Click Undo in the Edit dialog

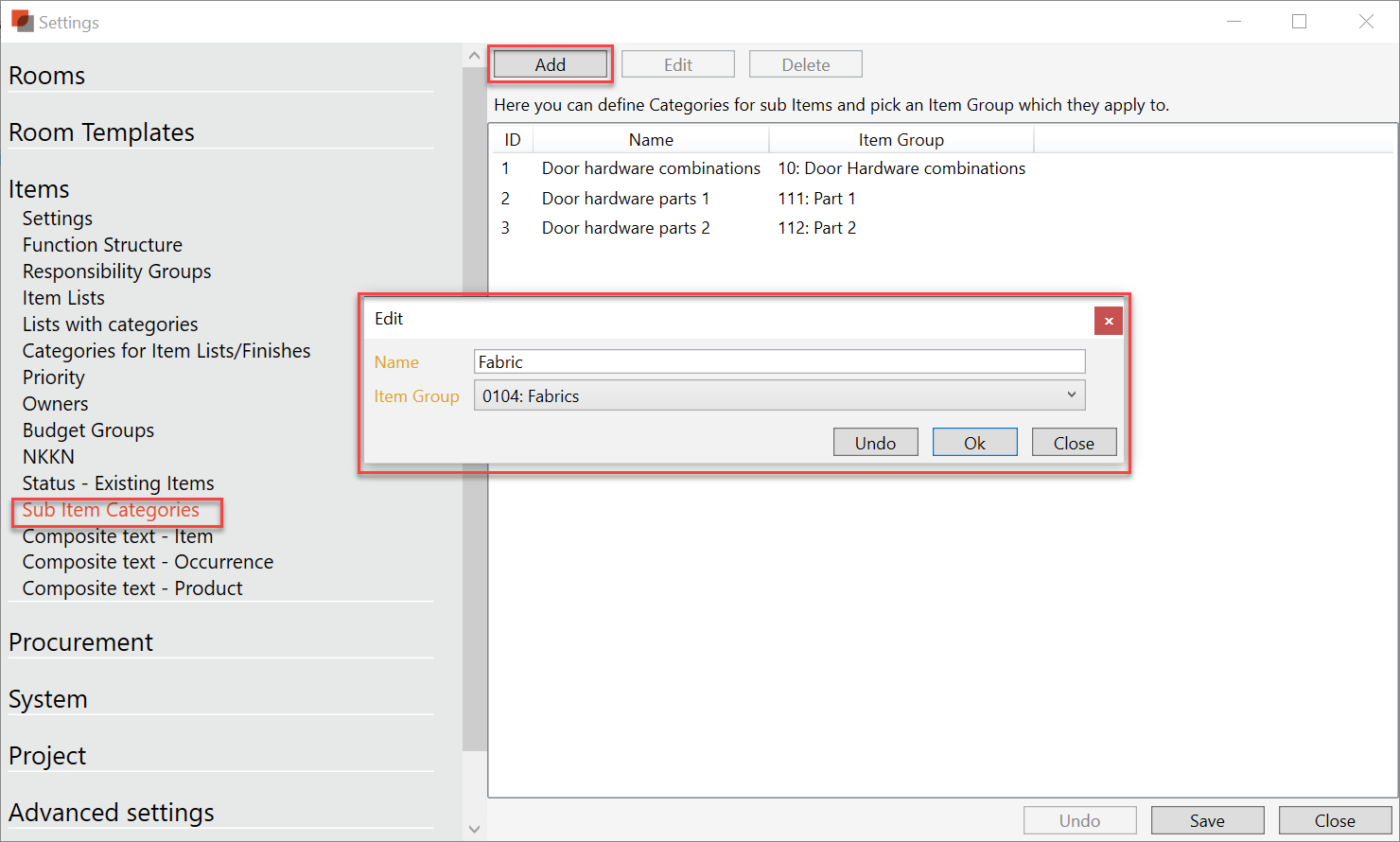click(875, 443)
